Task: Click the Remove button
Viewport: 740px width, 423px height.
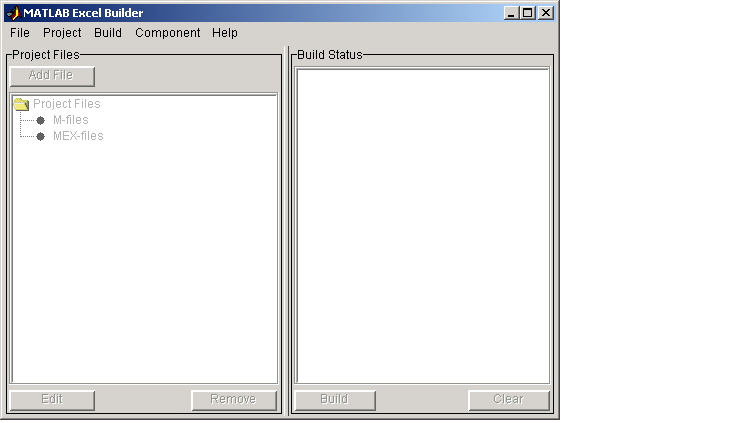Action: 234,400
